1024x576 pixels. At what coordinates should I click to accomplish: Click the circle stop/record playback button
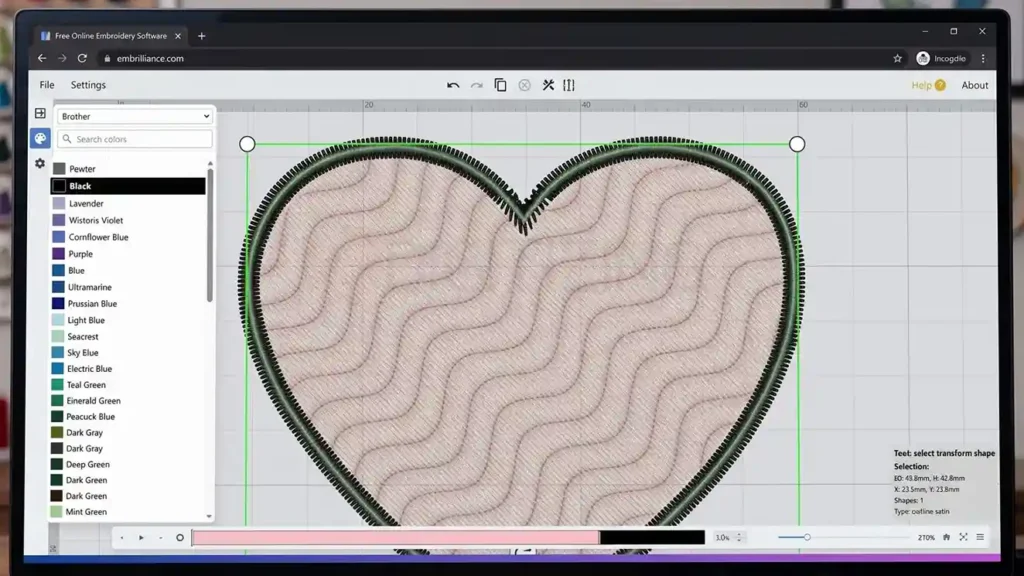point(180,537)
